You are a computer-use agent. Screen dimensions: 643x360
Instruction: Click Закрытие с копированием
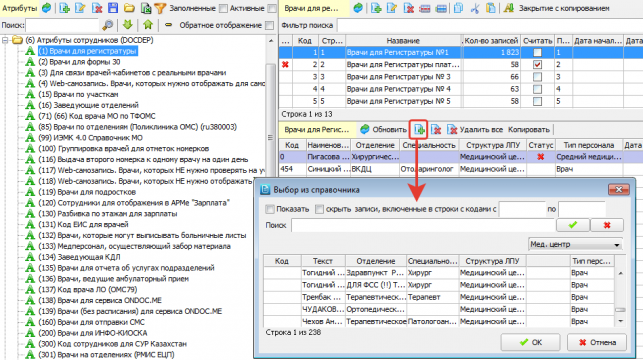564,8
